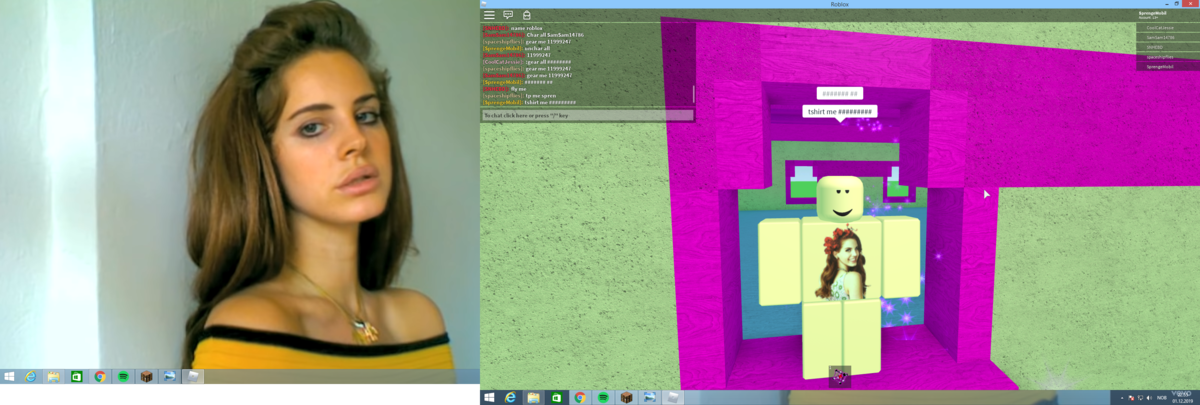Open File Explorer in left photo taskbar
The image size is (1200, 405).
(x=54, y=376)
